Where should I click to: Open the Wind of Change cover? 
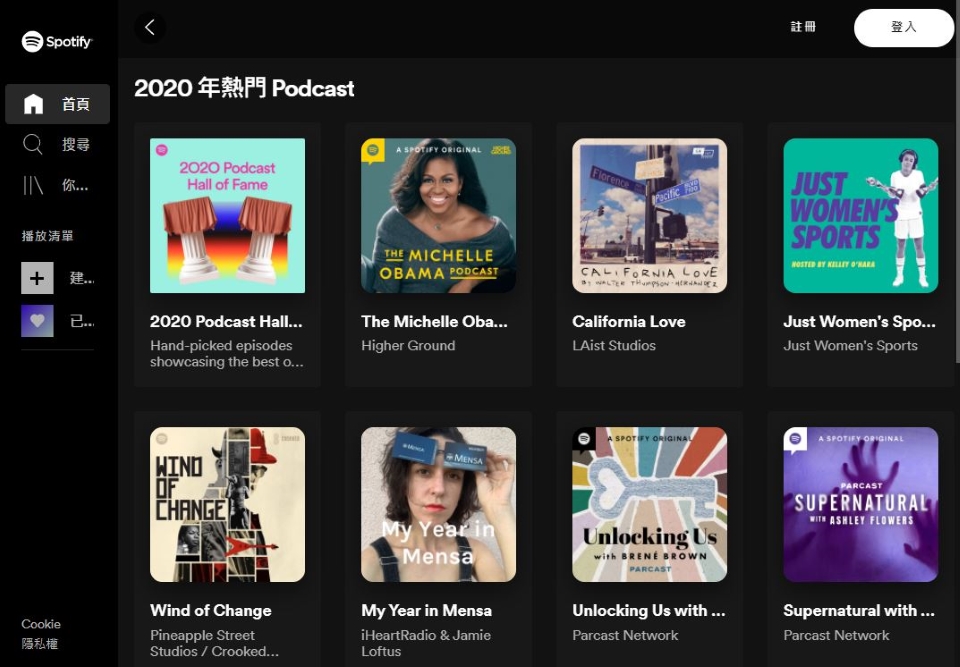(x=227, y=505)
